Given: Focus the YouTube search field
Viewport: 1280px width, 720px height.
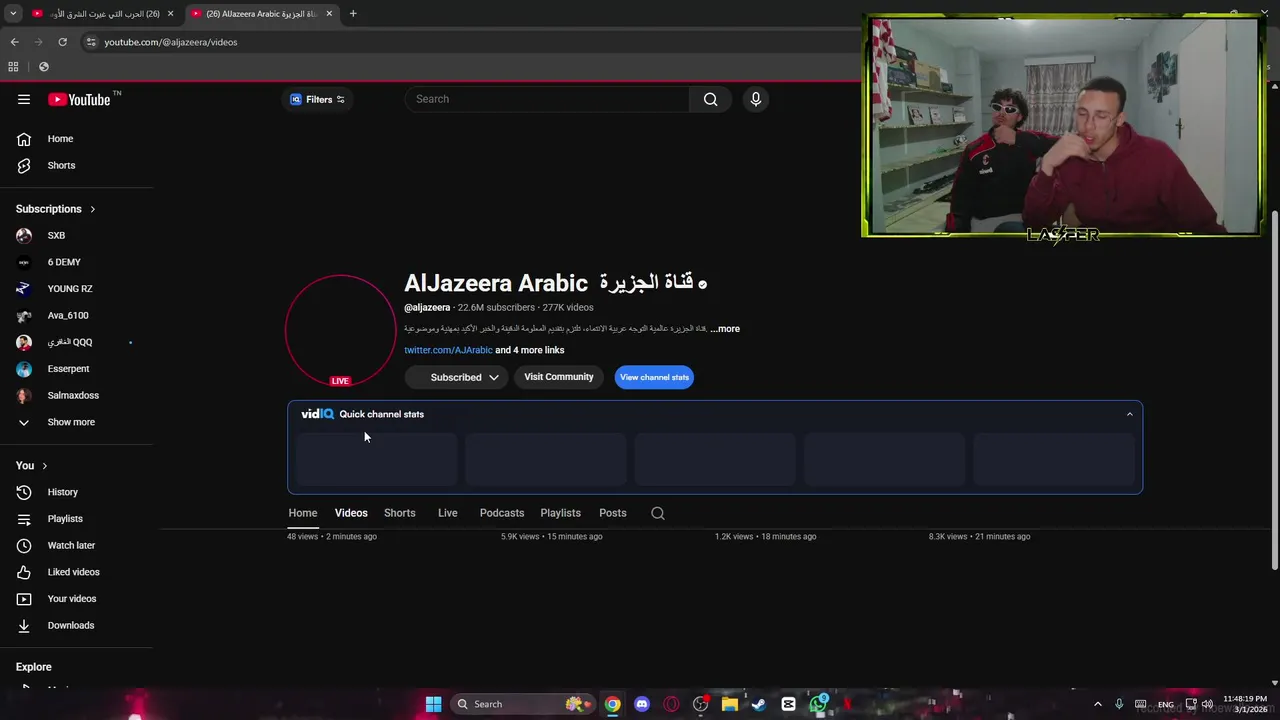Looking at the screenshot, I should pyautogui.click(x=548, y=99).
